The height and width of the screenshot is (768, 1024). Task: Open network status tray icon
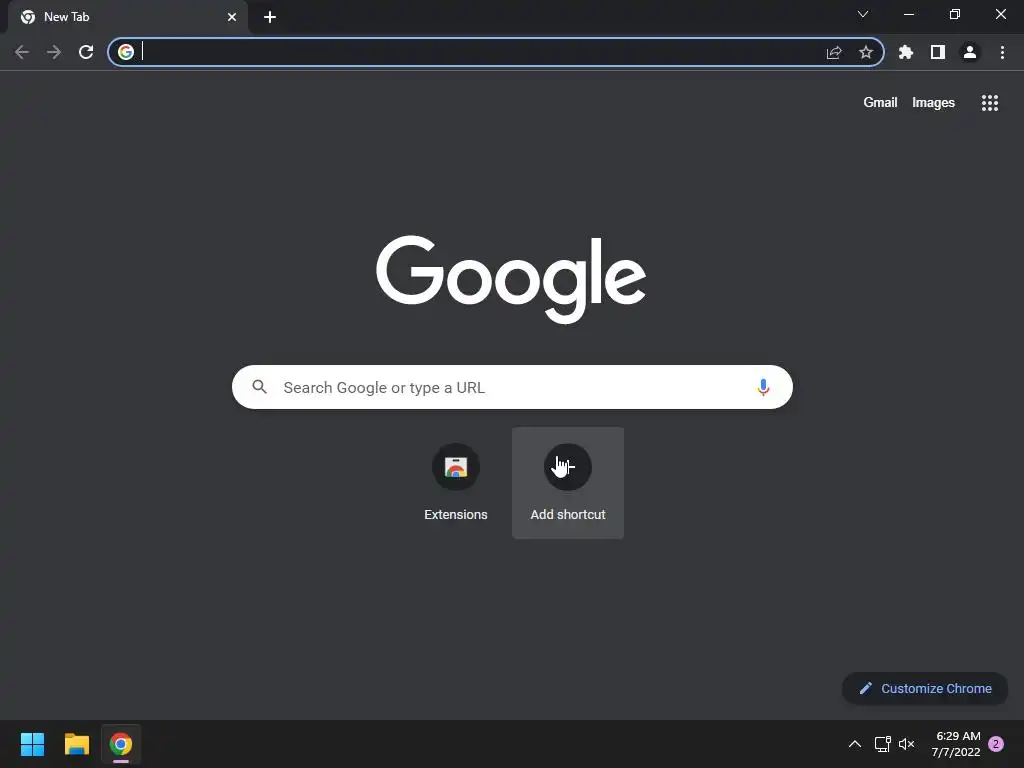883,744
